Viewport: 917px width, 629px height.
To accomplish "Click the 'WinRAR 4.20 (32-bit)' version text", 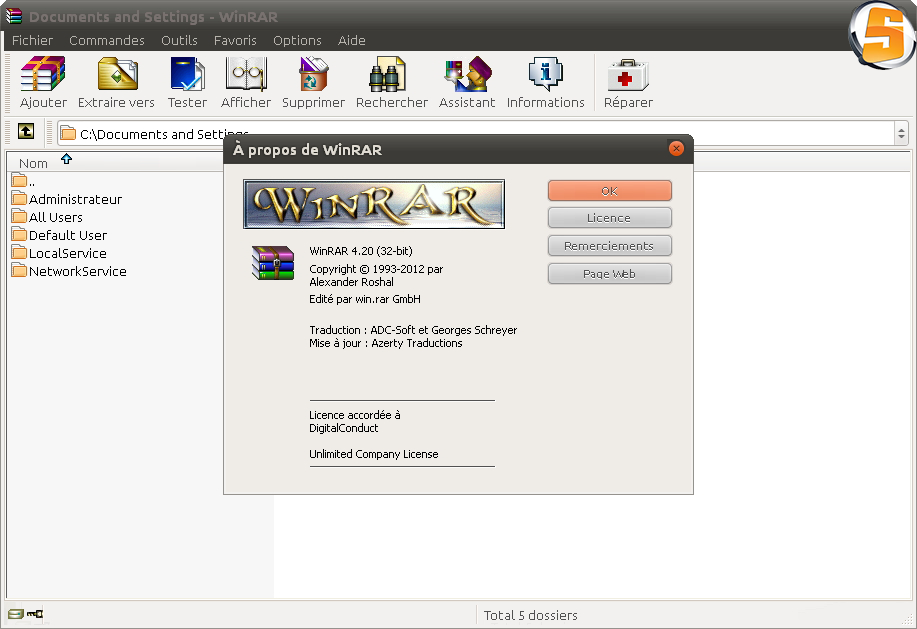I will click(x=361, y=251).
